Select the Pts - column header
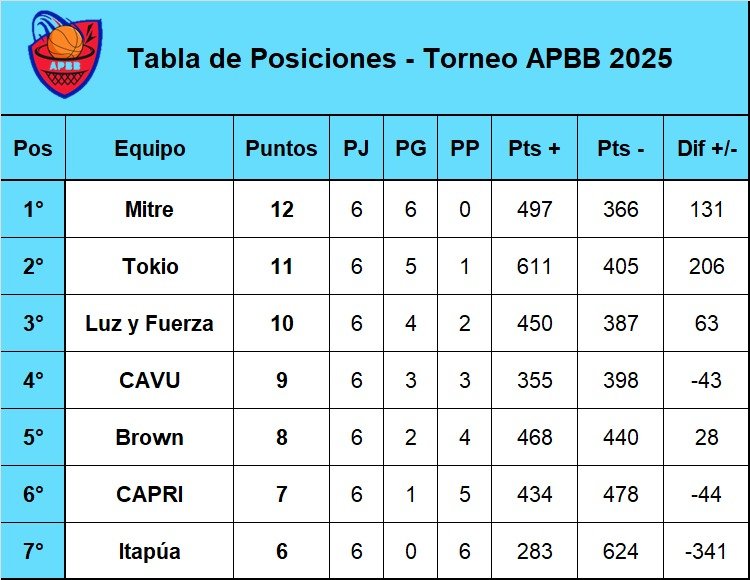 pyautogui.click(x=620, y=148)
